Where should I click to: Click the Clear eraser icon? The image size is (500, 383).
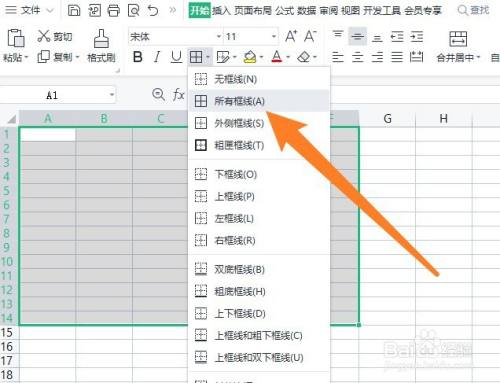pos(304,57)
